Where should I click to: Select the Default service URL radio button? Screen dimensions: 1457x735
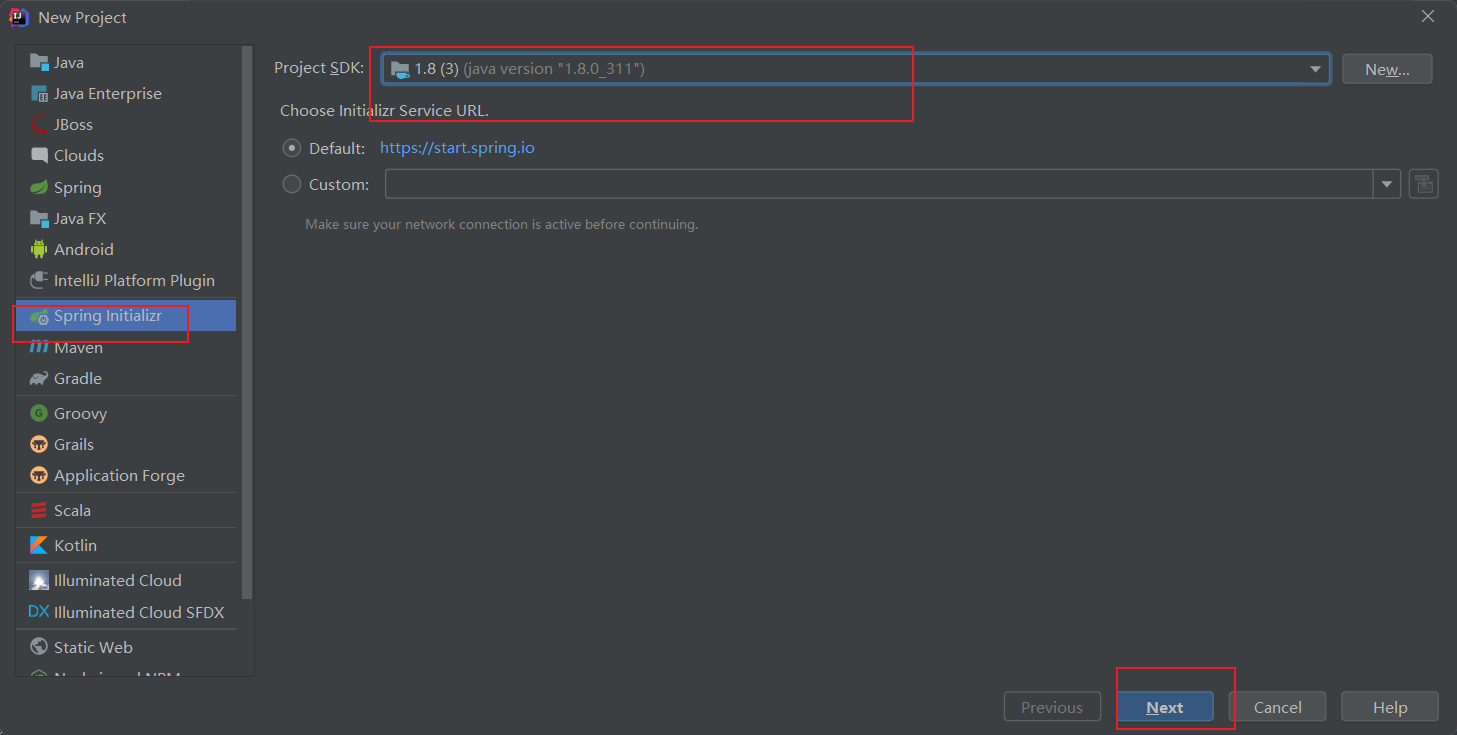tap(292, 148)
